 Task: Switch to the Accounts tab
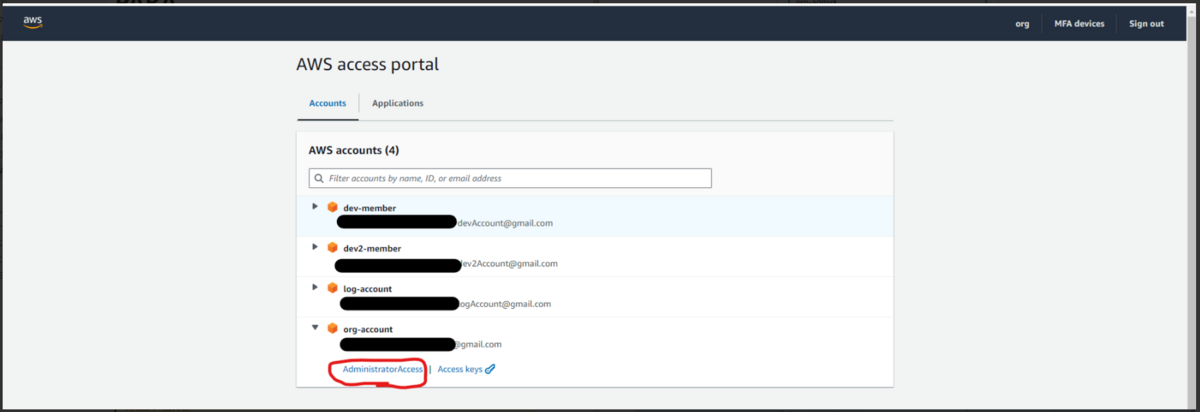(x=328, y=103)
